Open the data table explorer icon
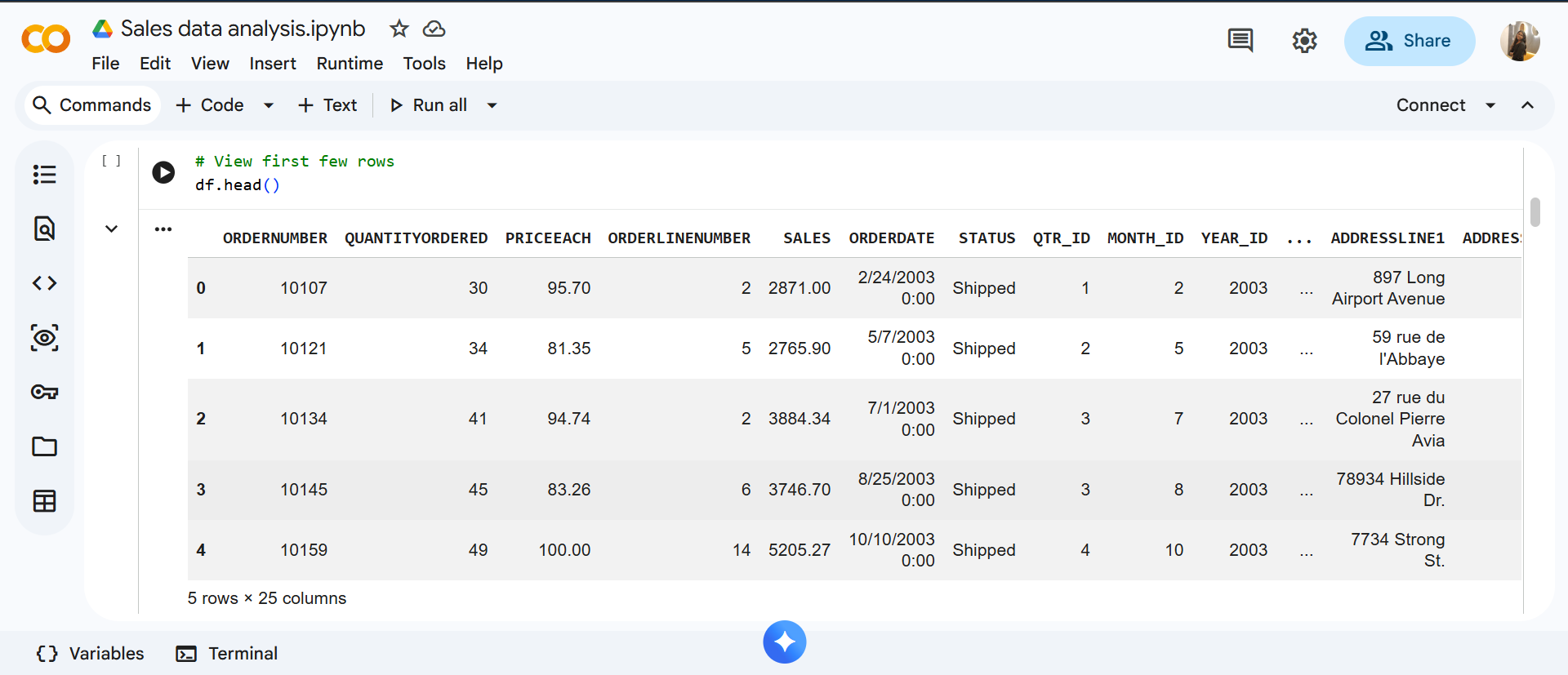This screenshot has width=1568, height=675. coord(44,501)
